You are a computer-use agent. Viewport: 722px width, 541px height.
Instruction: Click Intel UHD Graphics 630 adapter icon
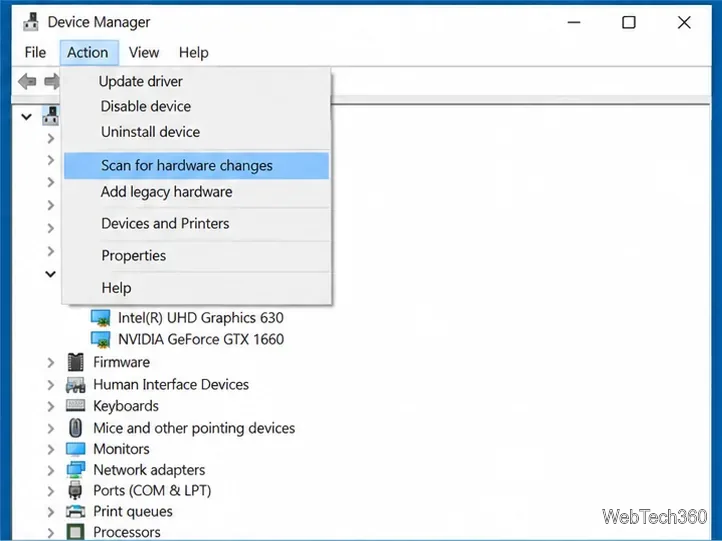(x=100, y=318)
